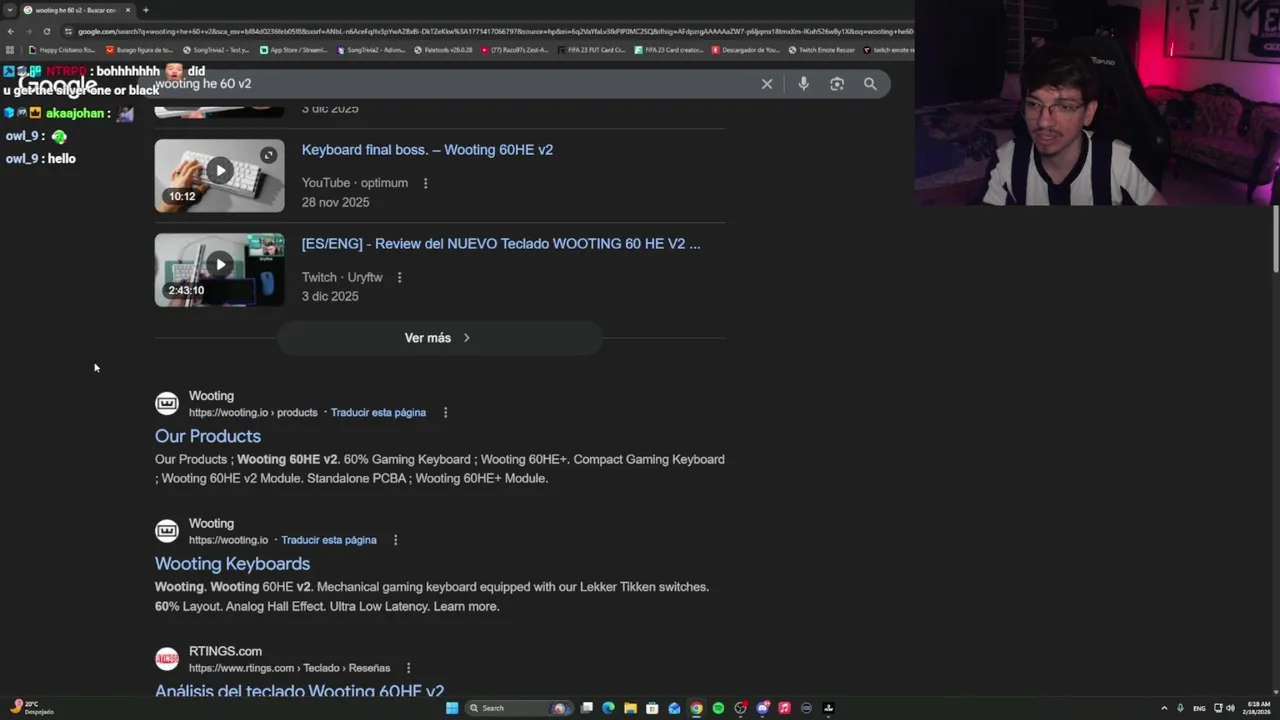This screenshot has height=720, width=1280.
Task: Open more options for the Uryftw Twitch video
Action: click(400, 277)
